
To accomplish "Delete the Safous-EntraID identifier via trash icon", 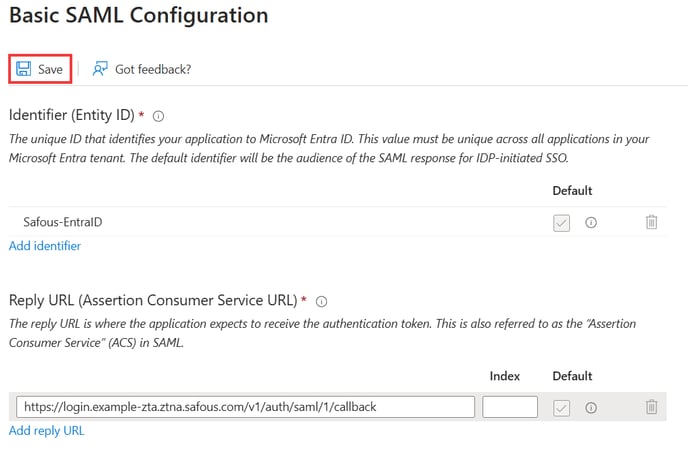I will [652, 222].
